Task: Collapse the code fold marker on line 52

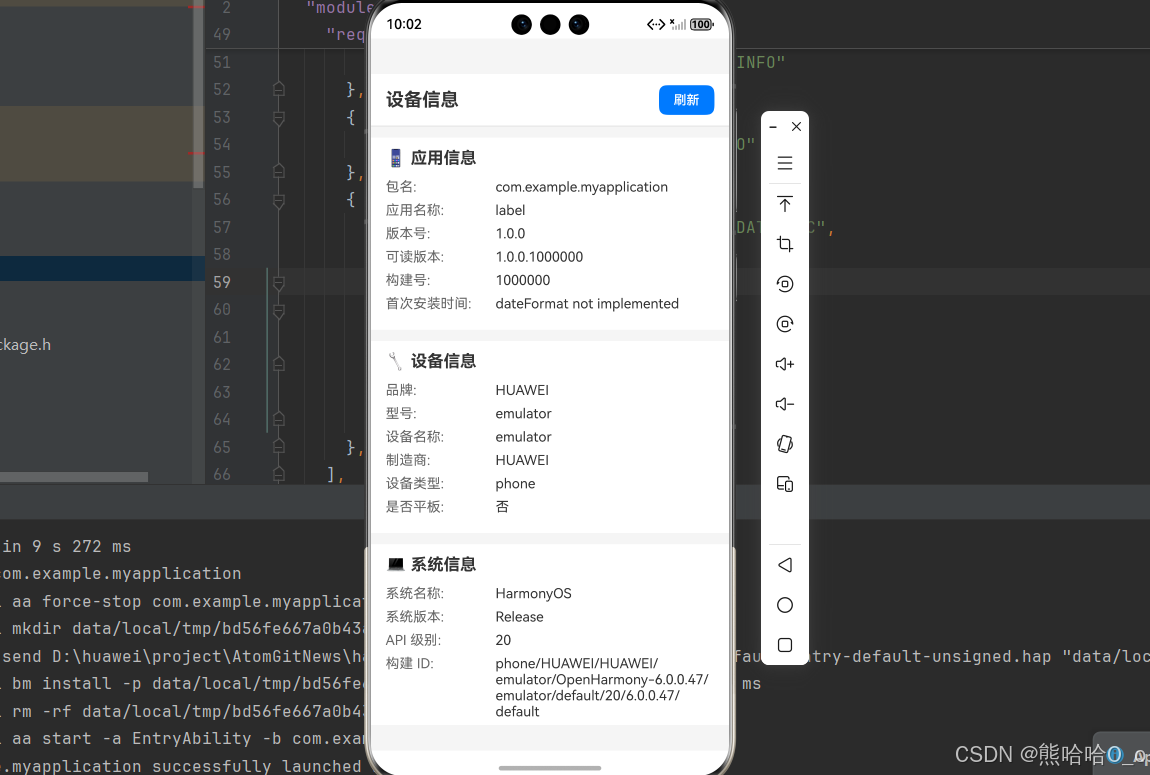Action: 279,89
